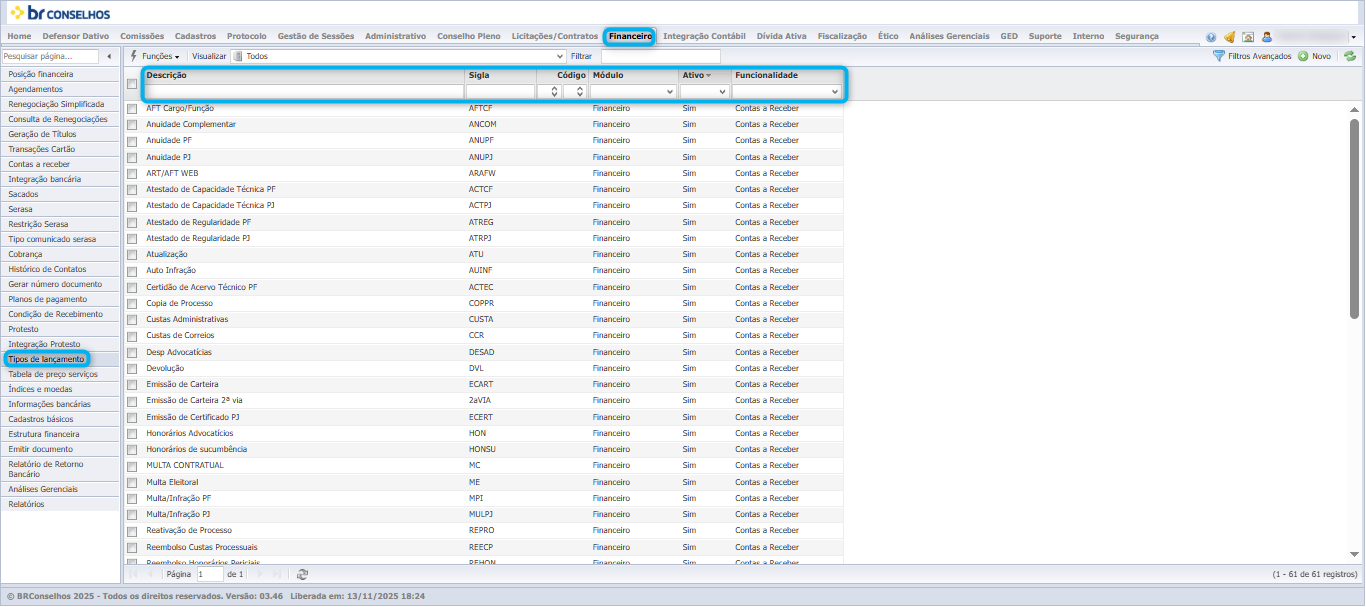Screen dimensions: 1366x607
Task: Go to the Home menu tab
Action: (19, 36)
